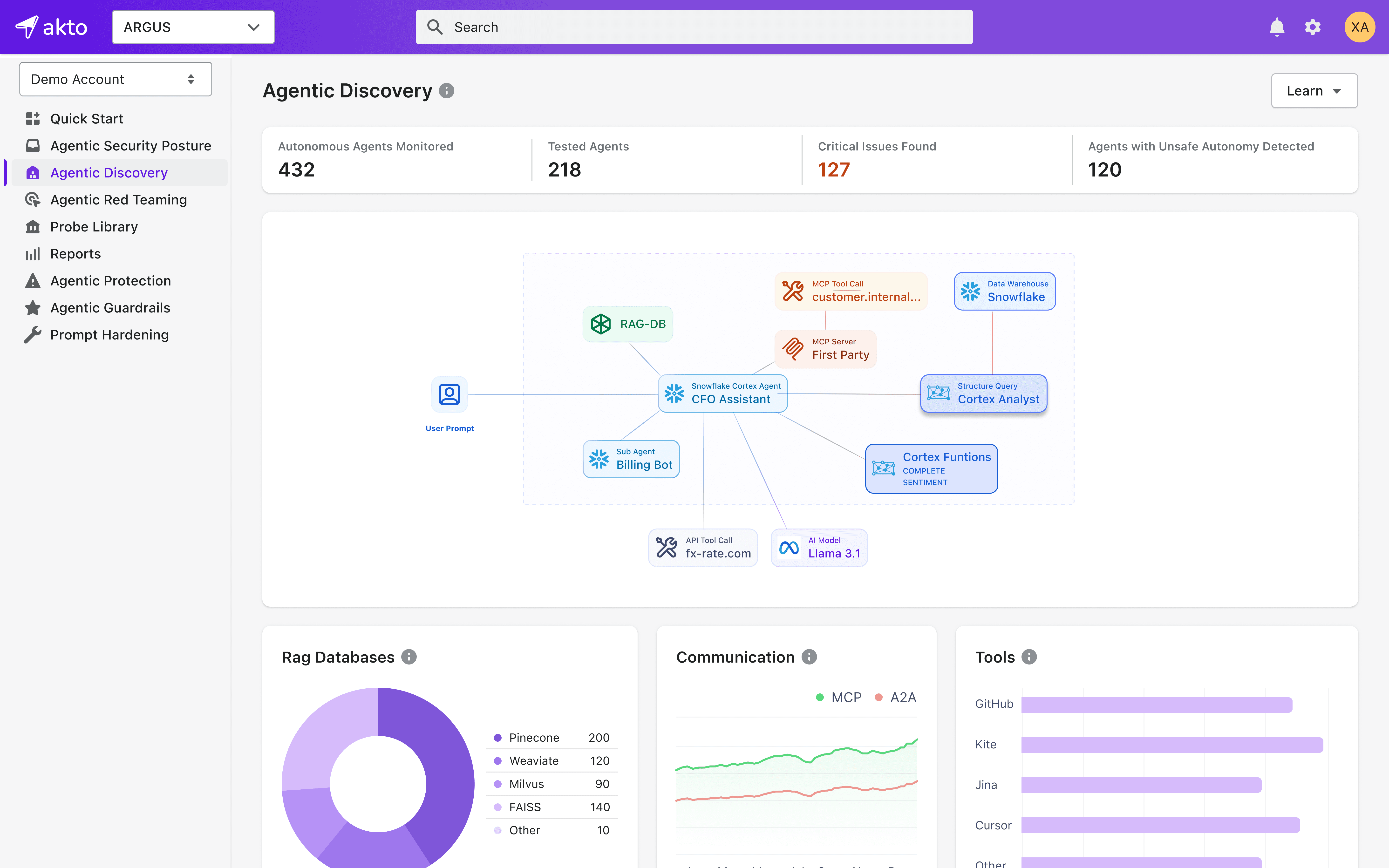Screen dimensions: 1389x868
Task: Click the akto logo
Action: [x=52, y=27]
